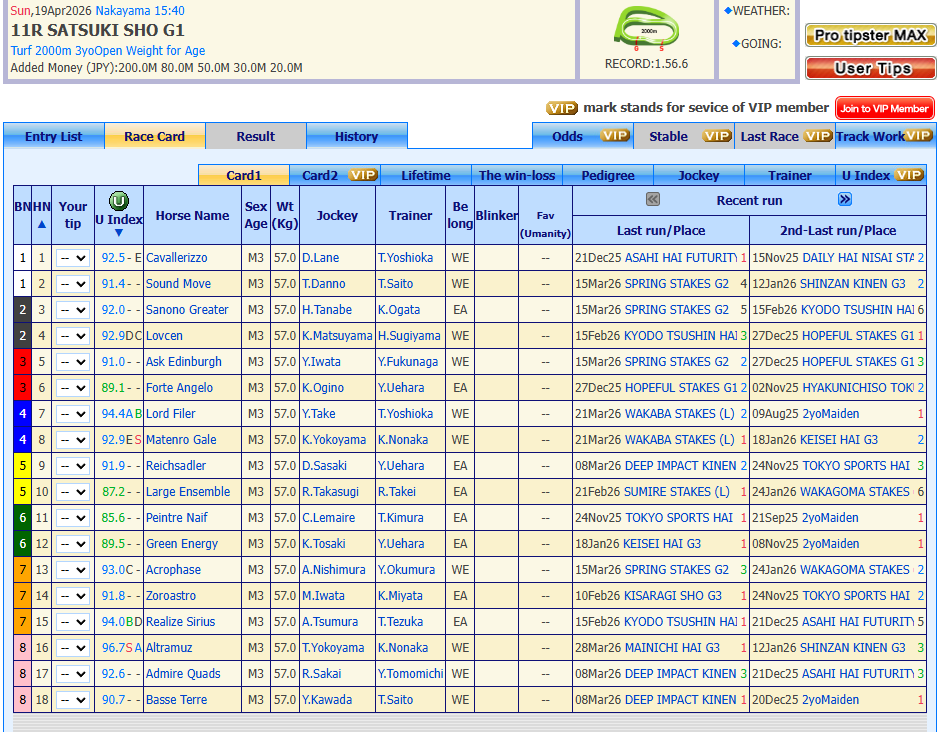Open trainer Y.Tomomichi link

[411, 673]
